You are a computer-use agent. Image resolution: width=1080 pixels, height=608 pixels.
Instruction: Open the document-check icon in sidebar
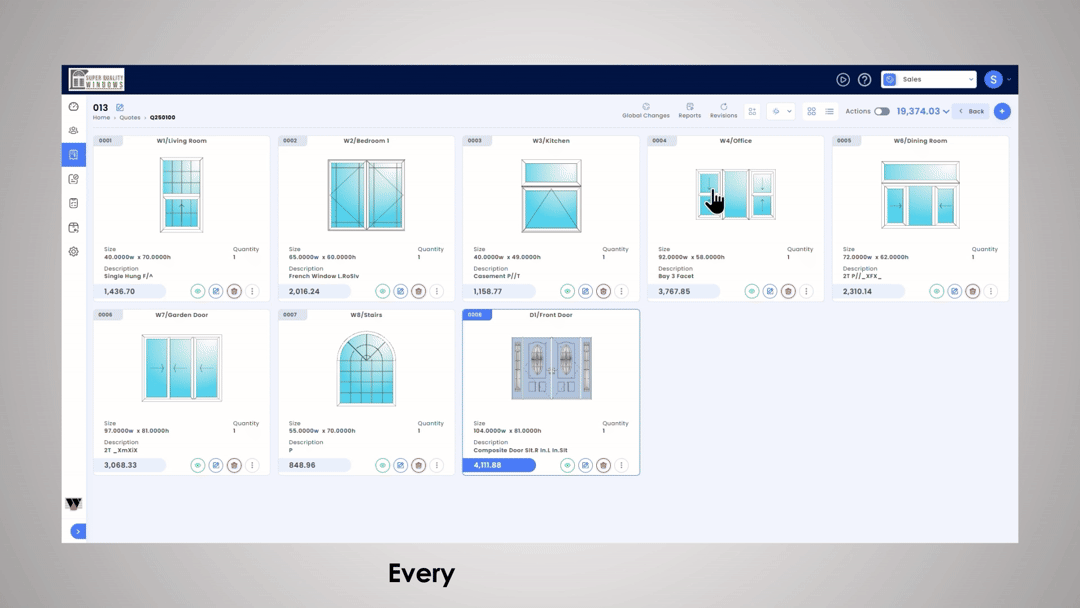tap(74, 179)
